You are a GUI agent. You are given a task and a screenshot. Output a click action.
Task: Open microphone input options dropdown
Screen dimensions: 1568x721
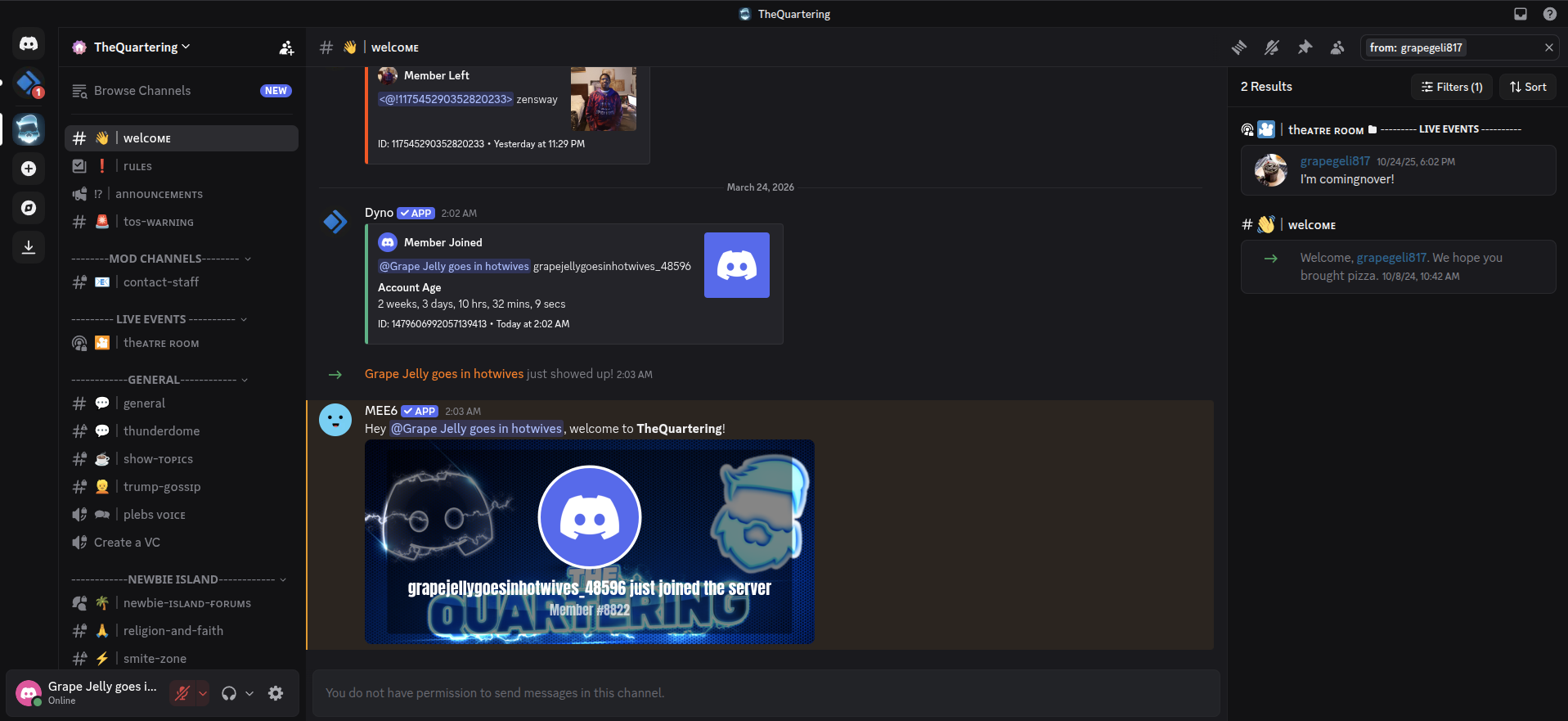(x=203, y=693)
